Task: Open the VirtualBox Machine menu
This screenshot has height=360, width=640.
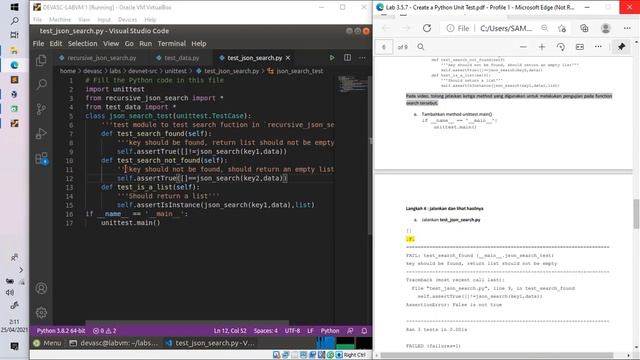Action: 60,20
